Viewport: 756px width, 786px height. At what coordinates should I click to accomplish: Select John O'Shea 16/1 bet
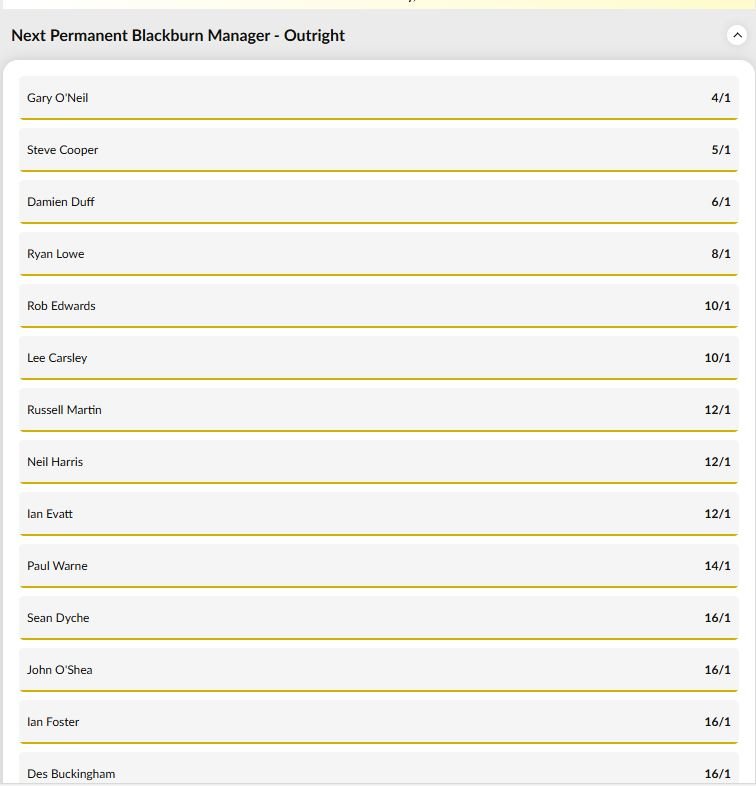[x=379, y=670]
